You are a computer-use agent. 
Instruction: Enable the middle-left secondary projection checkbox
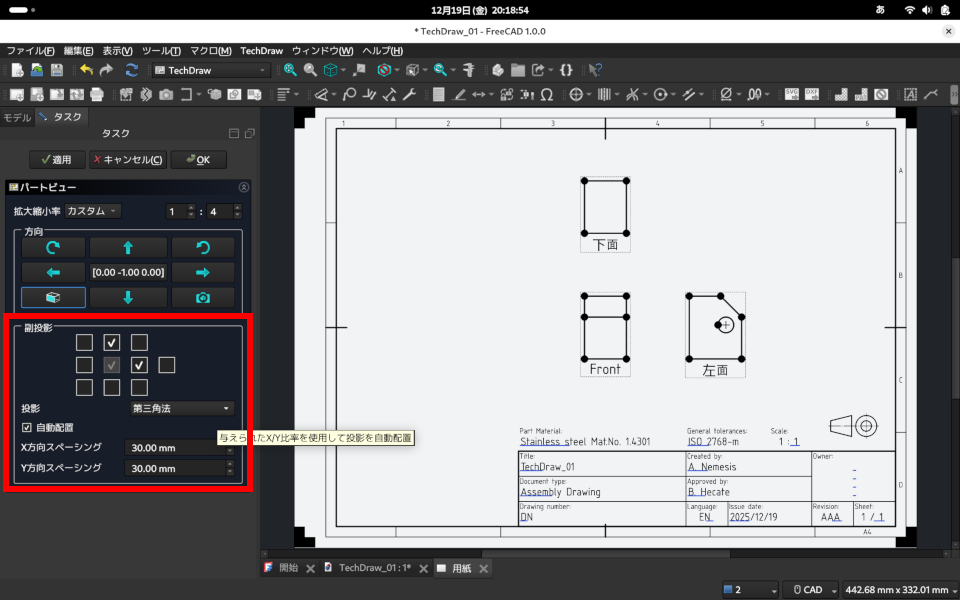[x=84, y=366]
